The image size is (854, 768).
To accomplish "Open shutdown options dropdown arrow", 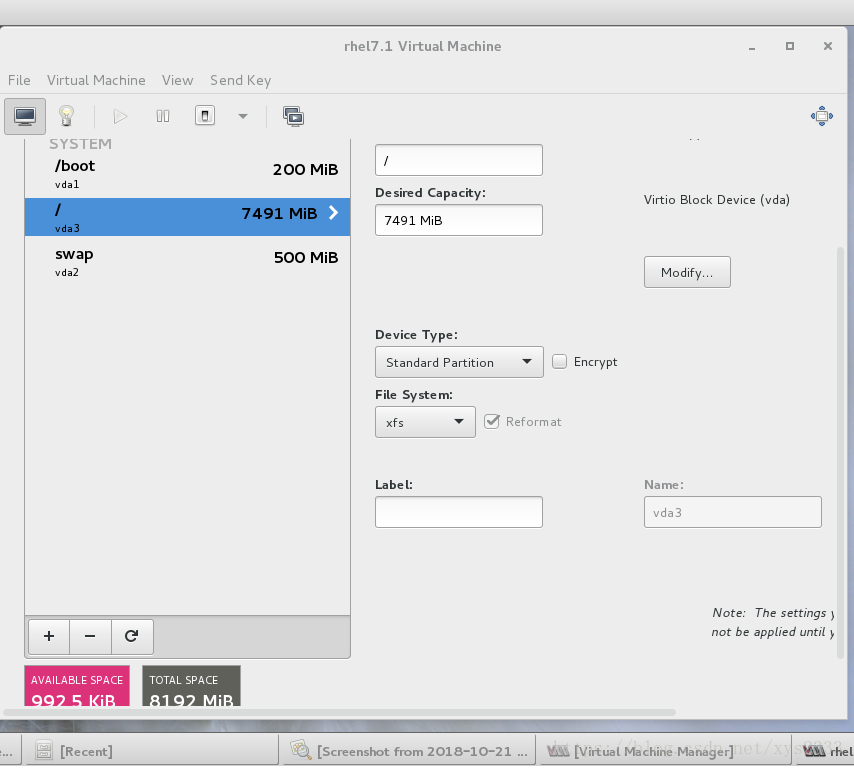I will pos(243,116).
